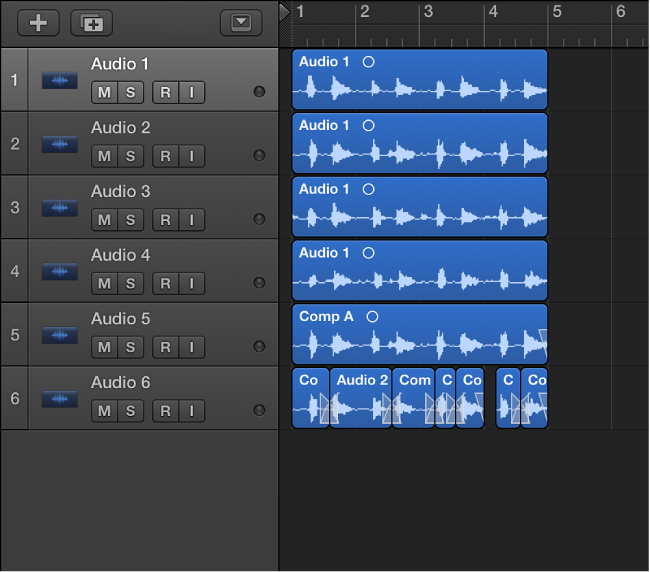Screen dimensions: 650x572
Task: Record-enable the Audio 3 track
Action: pyautogui.click(x=164, y=220)
